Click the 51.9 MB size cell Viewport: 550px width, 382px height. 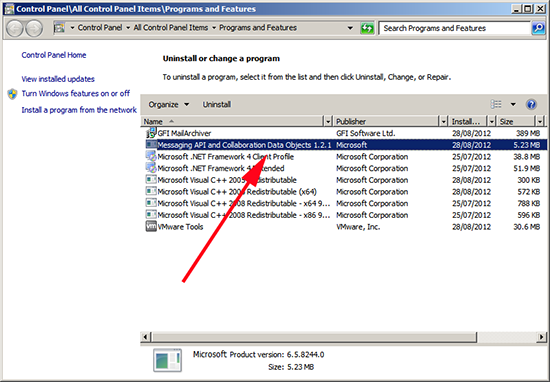pos(526,168)
